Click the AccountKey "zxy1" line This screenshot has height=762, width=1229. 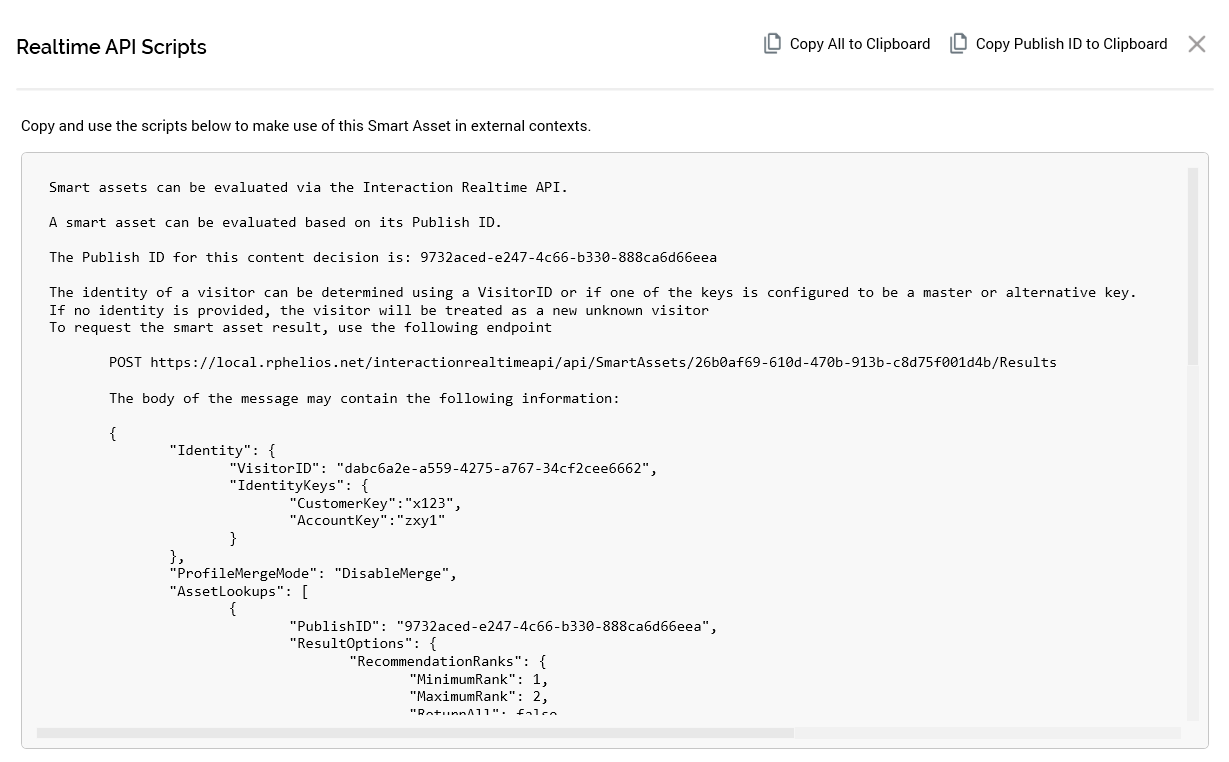click(367, 520)
